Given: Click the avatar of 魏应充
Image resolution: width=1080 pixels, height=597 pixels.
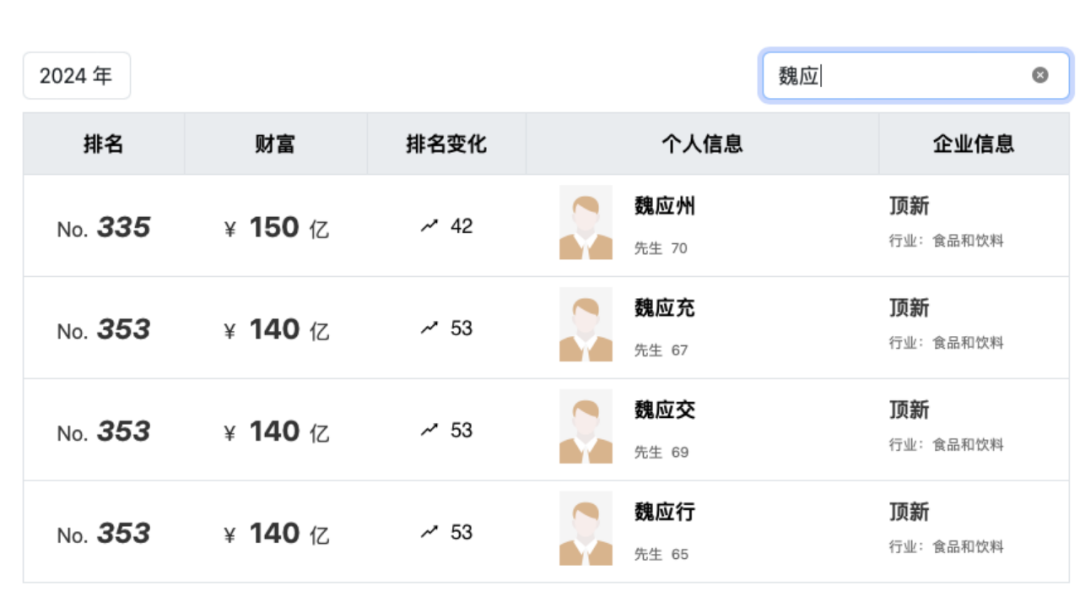Looking at the screenshot, I should pyautogui.click(x=586, y=325).
